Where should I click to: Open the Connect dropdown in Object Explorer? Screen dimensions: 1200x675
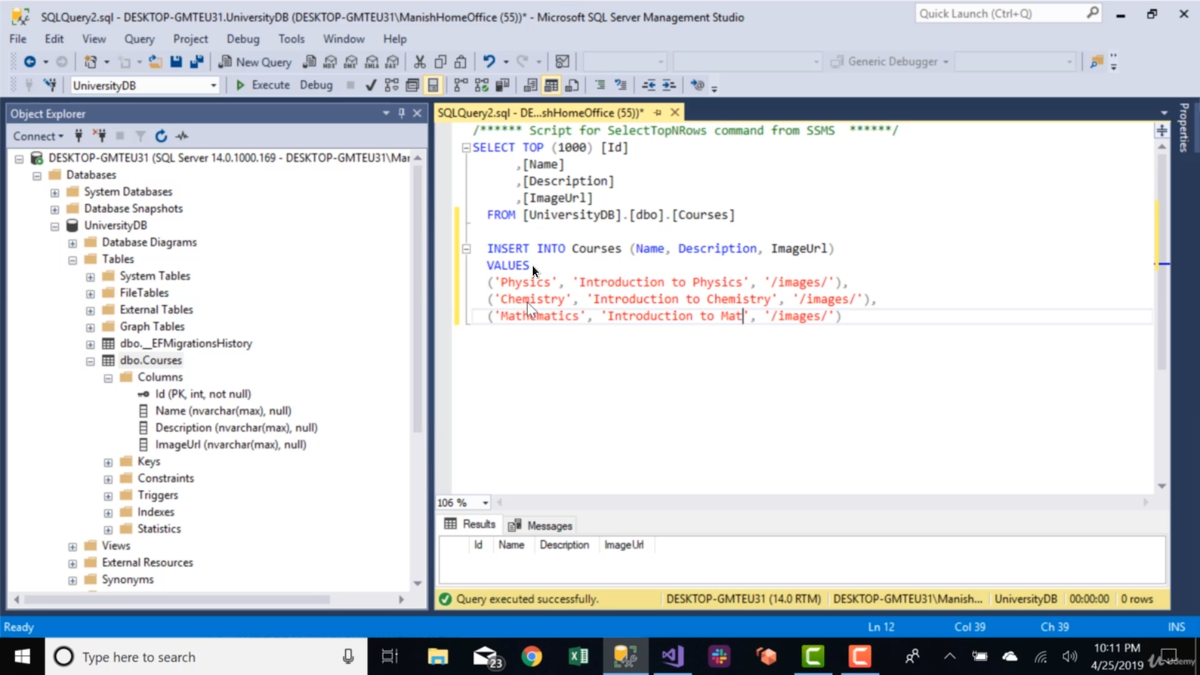coord(38,136)
